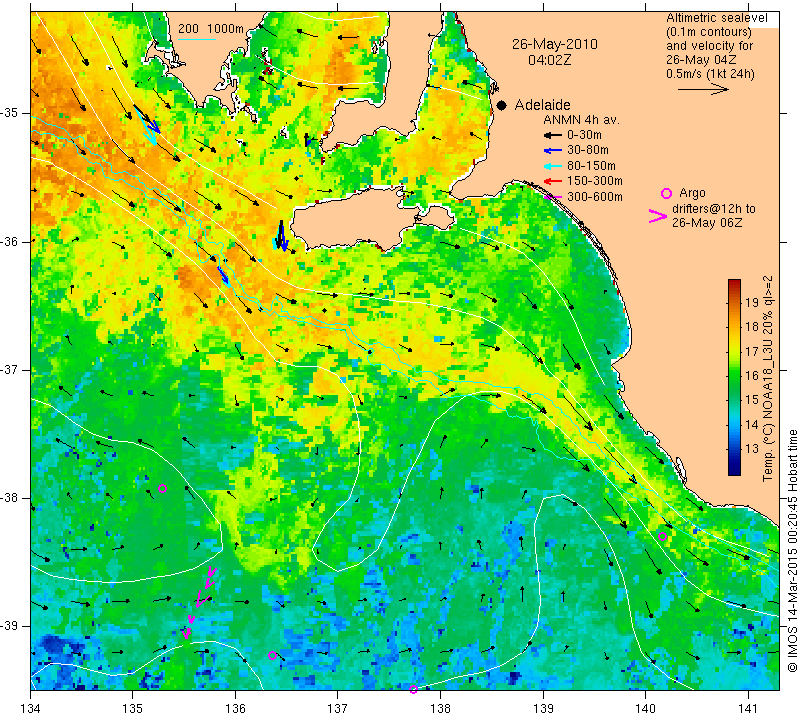Click latitude axis label -37

pos(10,369)
